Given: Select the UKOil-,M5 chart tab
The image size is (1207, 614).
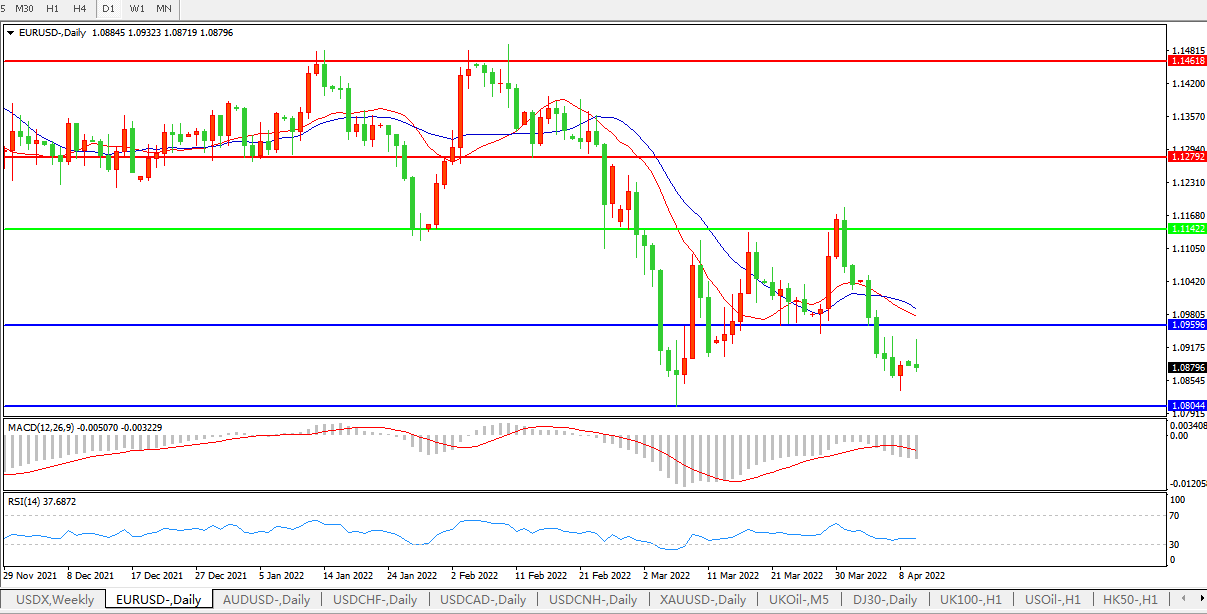Looking at the screenshot, I should (x=800, y=600).
